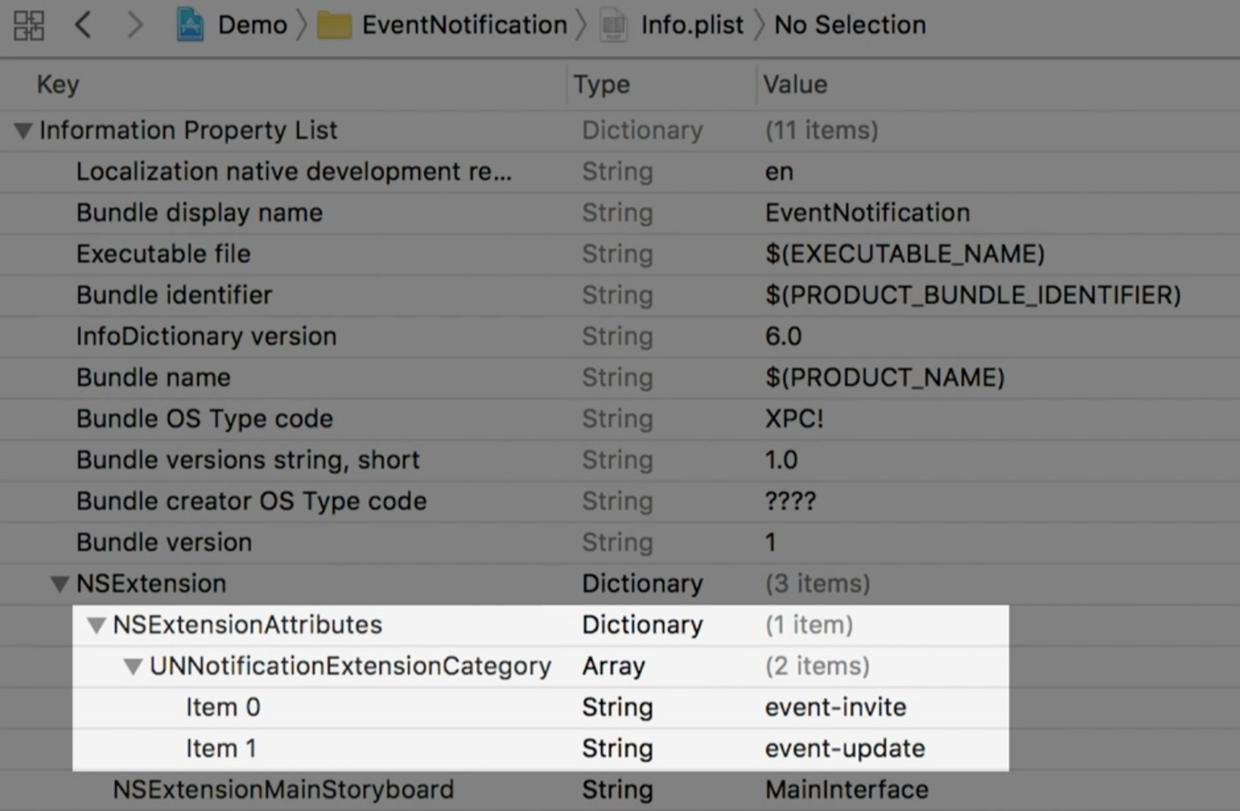This screenshot has width=1240, height=811.
Task: Go forward with the right chevron
Action: click(134, 25)
